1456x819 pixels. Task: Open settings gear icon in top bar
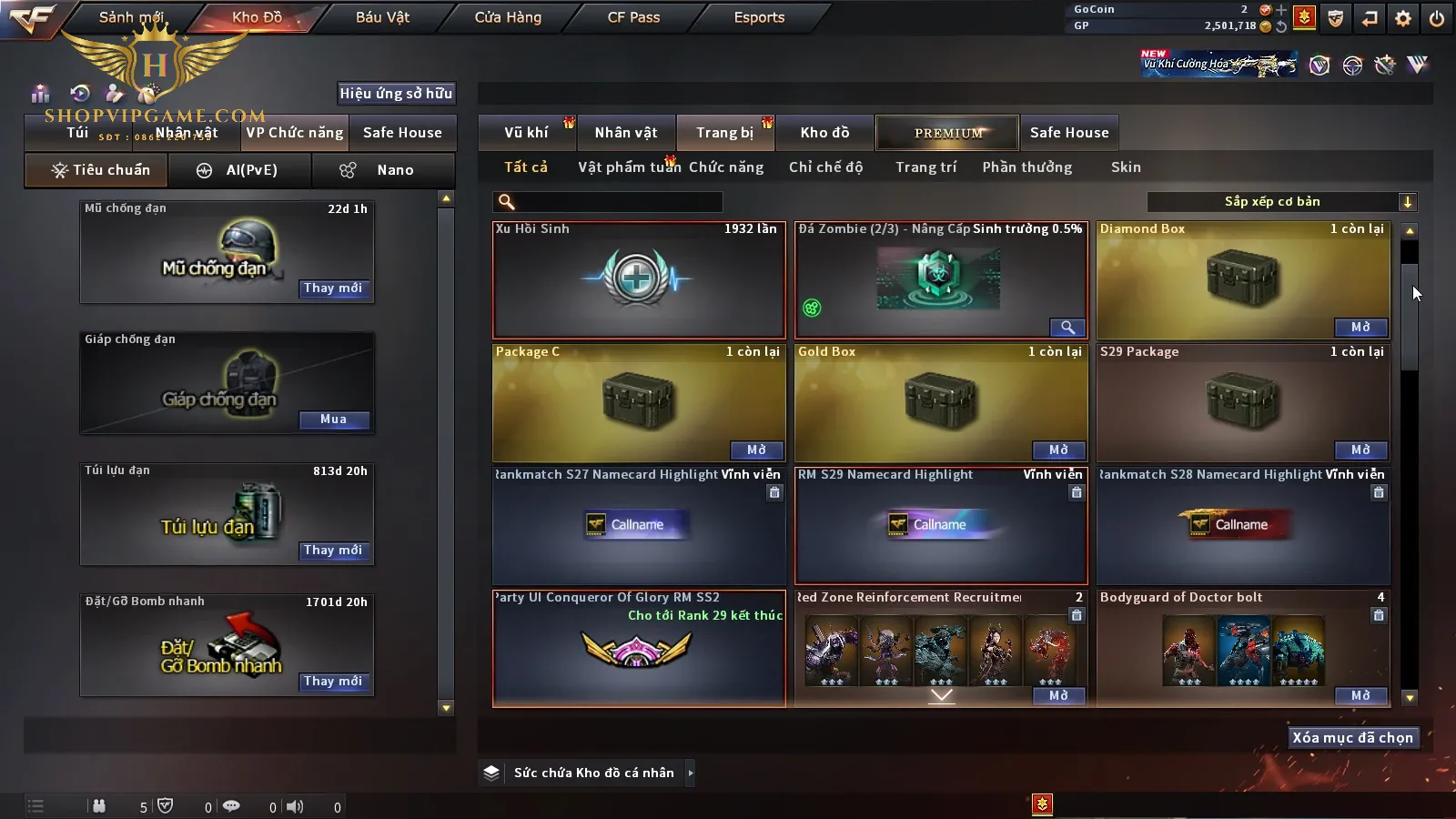pos(1403,18)
